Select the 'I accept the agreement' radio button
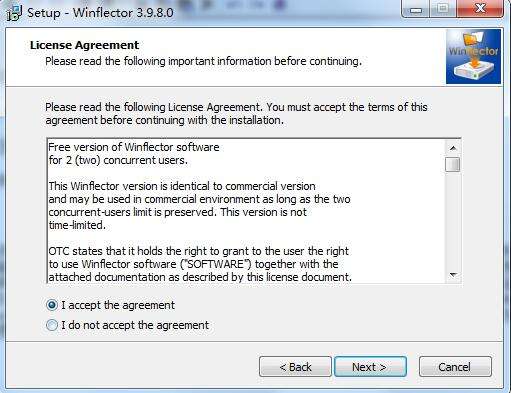511x393 pixels. tap(52, 305)
